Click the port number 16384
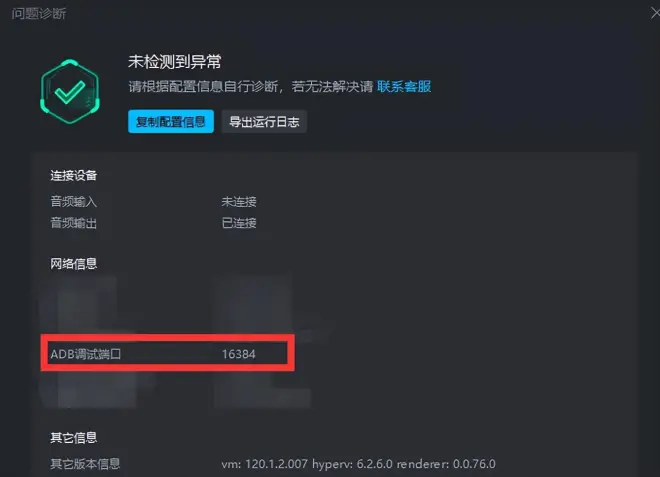660x477 pixels. point(239,354)
